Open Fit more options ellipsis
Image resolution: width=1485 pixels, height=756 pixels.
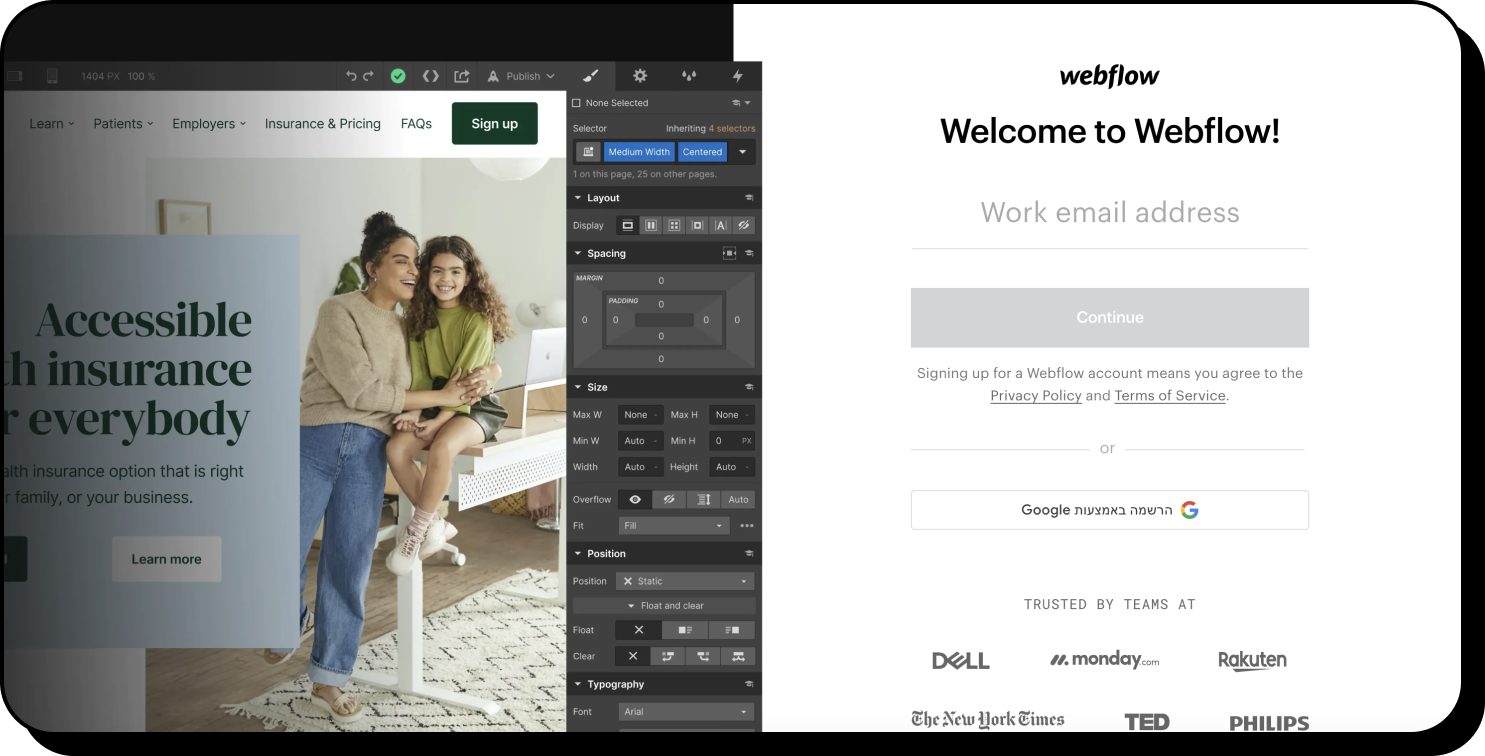tap(746, 526)
